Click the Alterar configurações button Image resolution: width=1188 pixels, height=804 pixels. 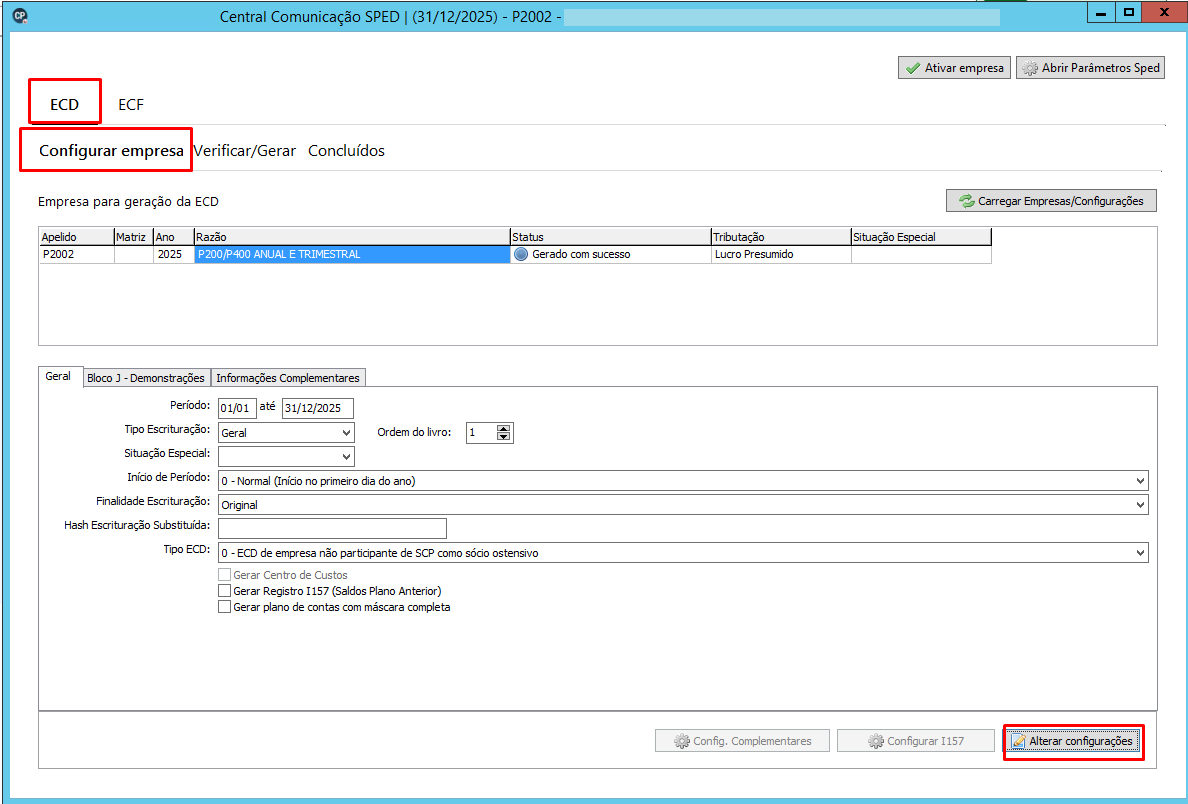[1072, 741]
